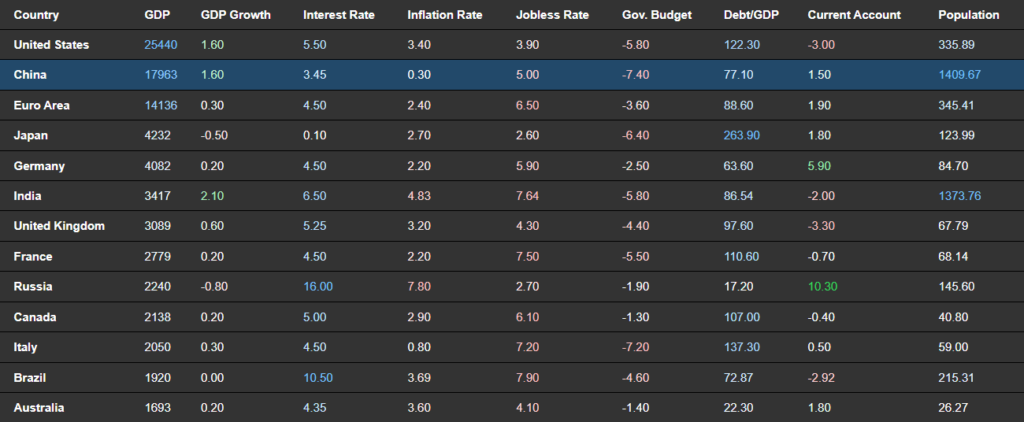Click Russia's interest rate value 16.00
The width and height of the screenshot is (1024, 422).
318,287
